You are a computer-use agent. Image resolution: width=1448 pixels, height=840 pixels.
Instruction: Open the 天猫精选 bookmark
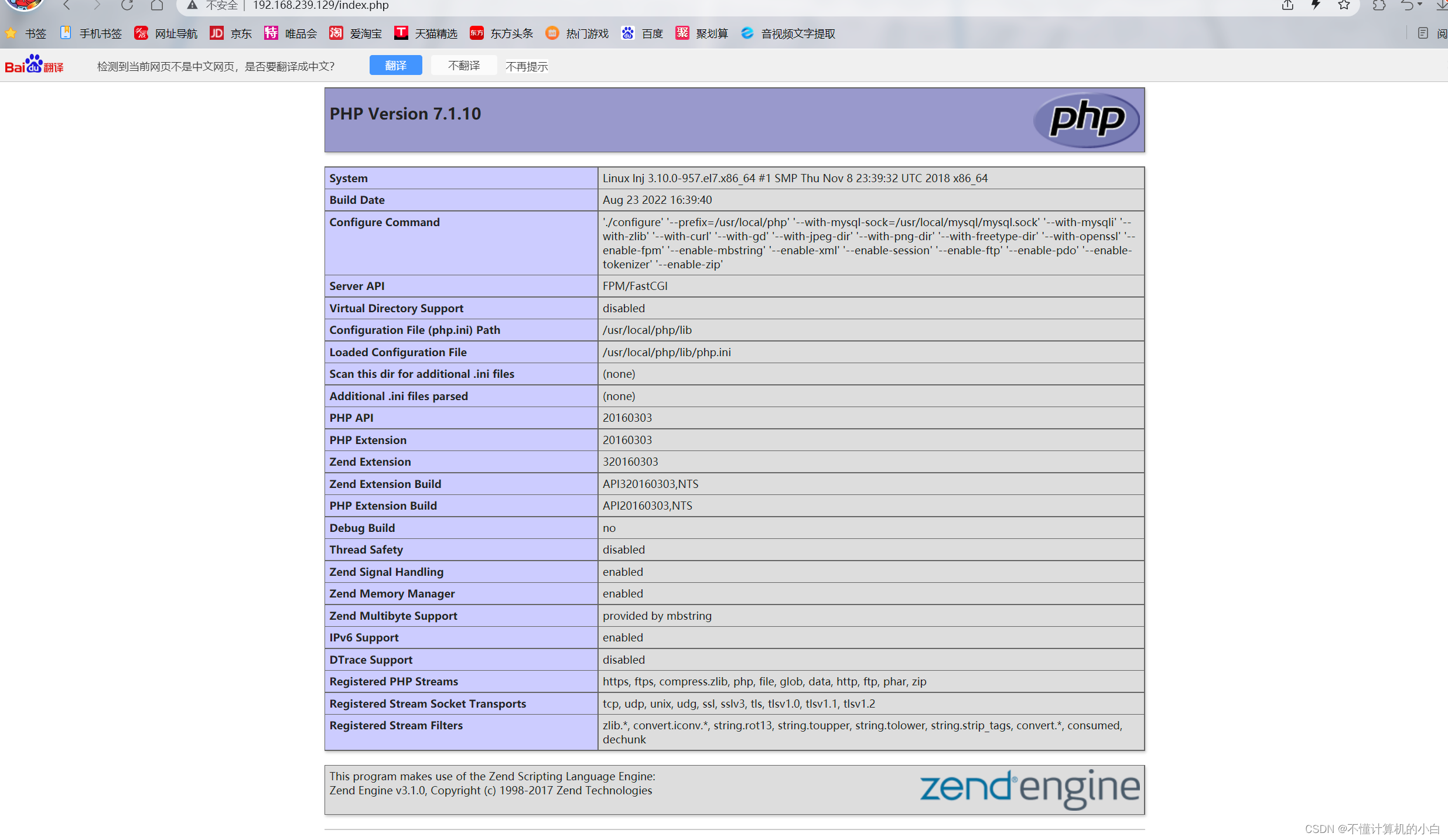426,33
